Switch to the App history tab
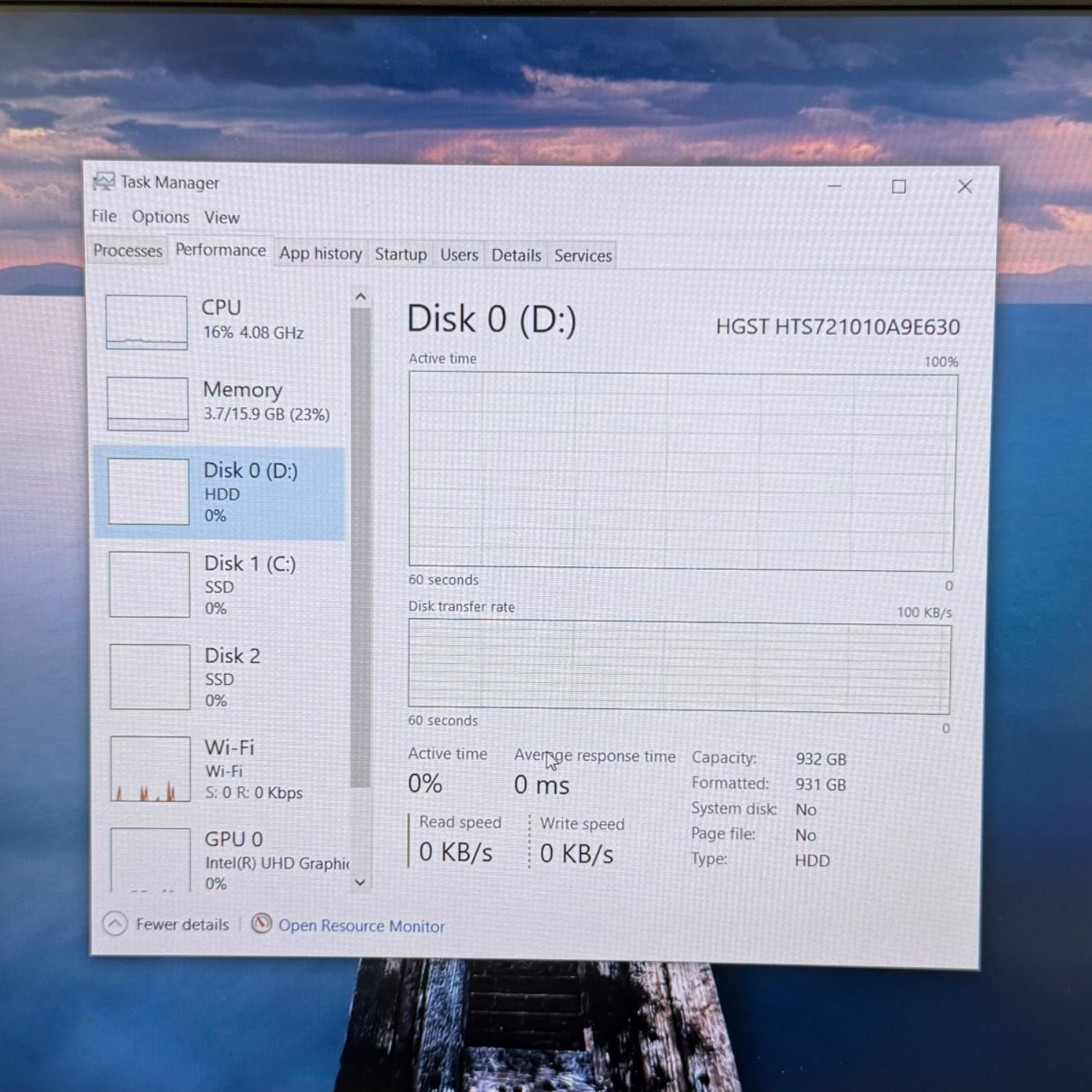 [x=321, y=253]
